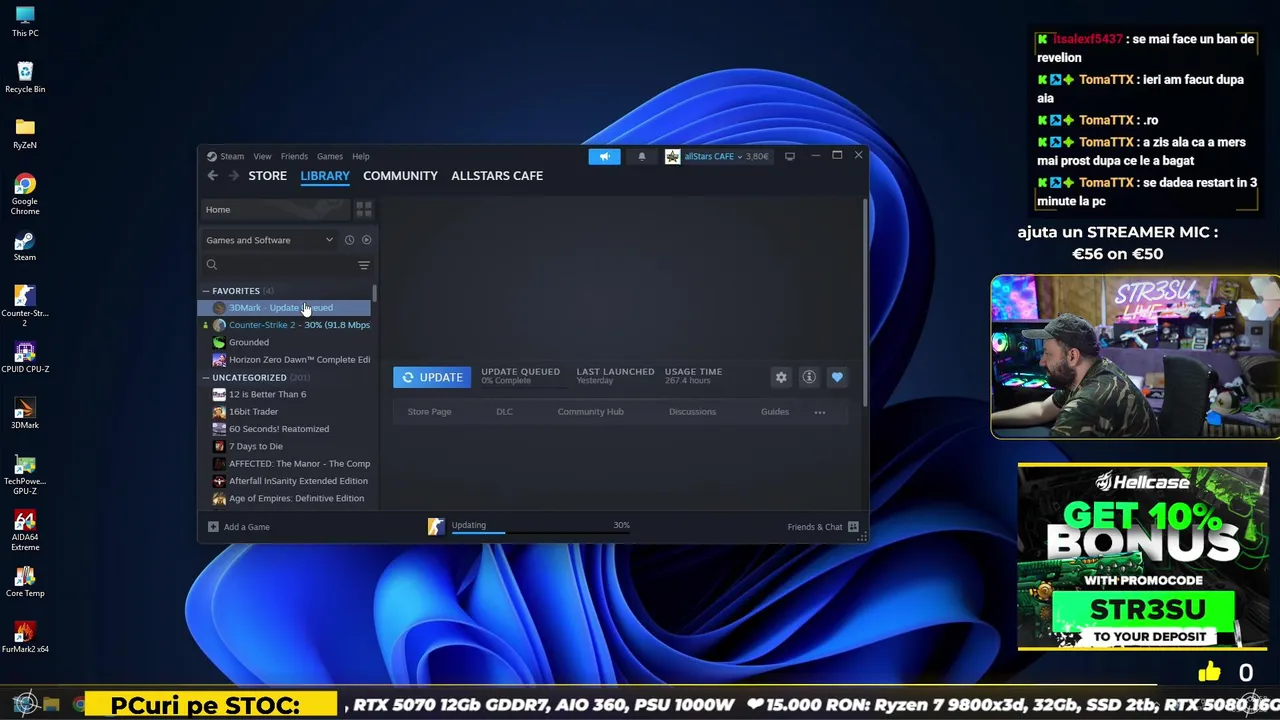
Task: Toggle favorite heart icon for 3DMark
Action: [x=837, y=377]
